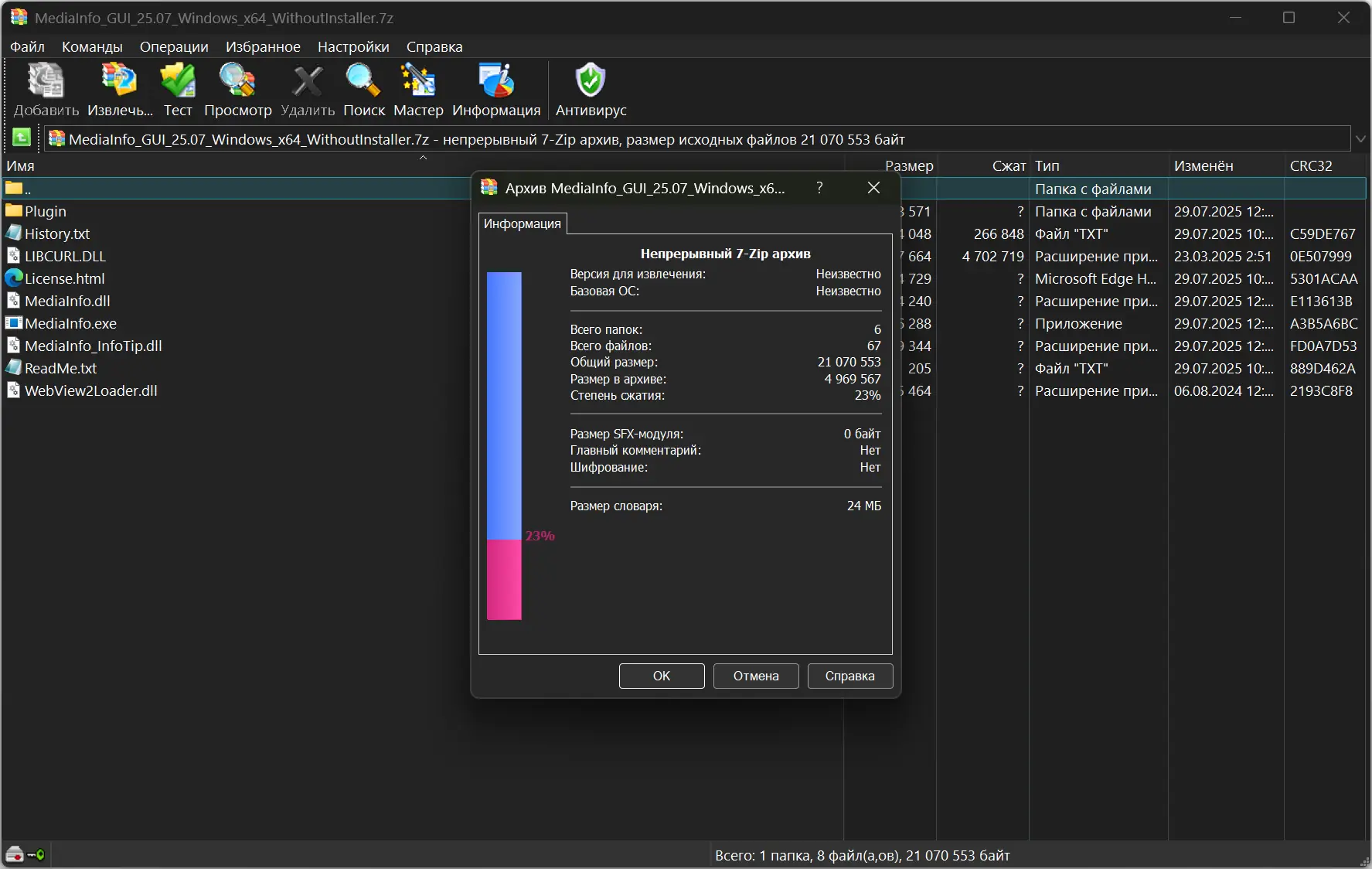Open the Команды menu

[x=92, y=46]
